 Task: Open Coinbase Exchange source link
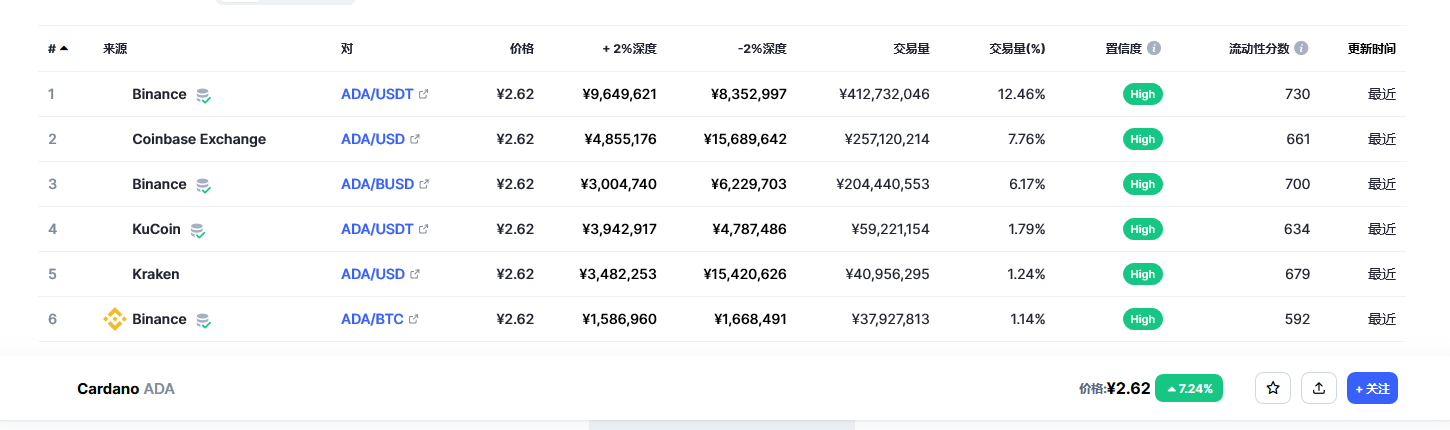tap(199, 139)
